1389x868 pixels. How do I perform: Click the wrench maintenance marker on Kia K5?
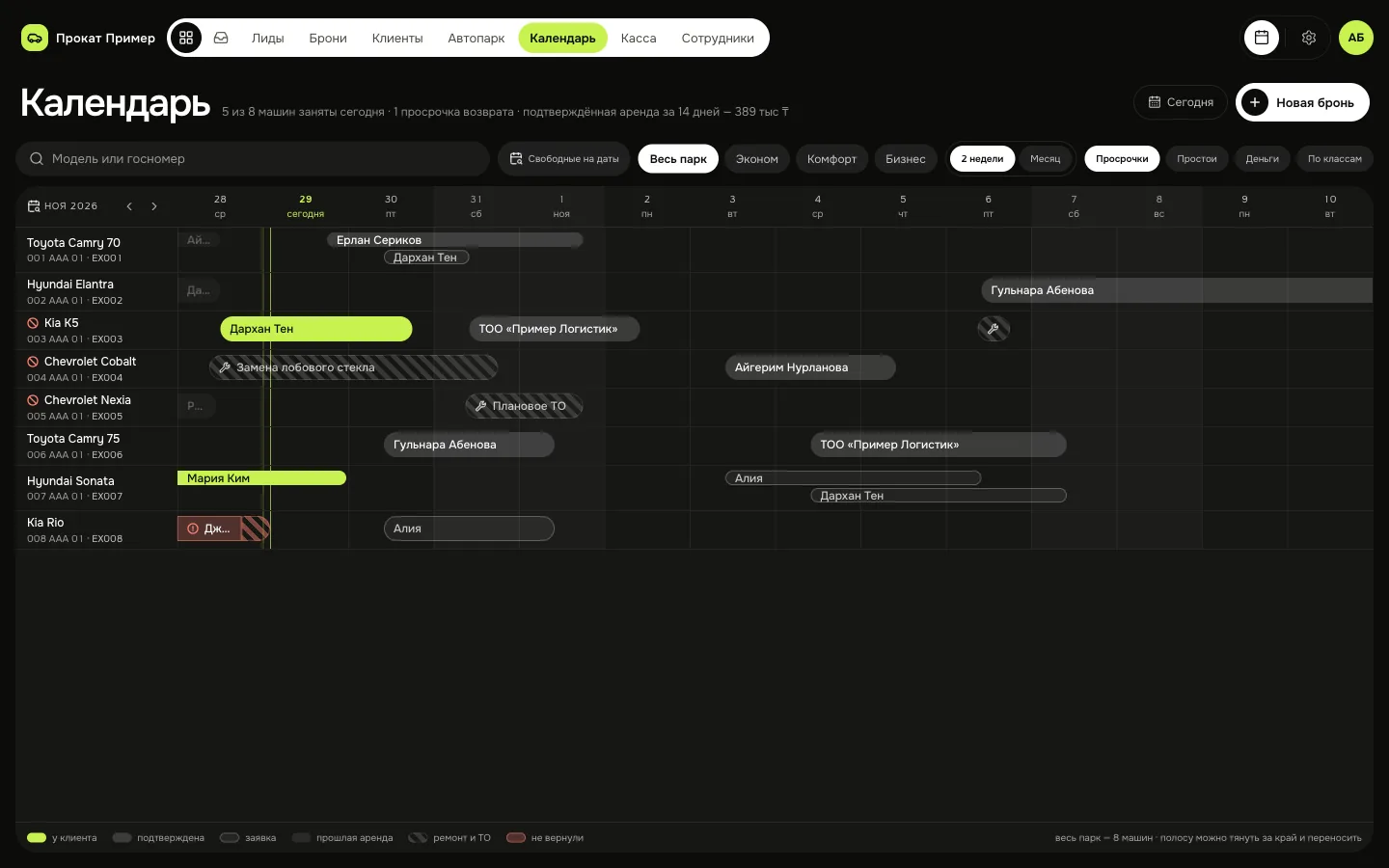994,329
